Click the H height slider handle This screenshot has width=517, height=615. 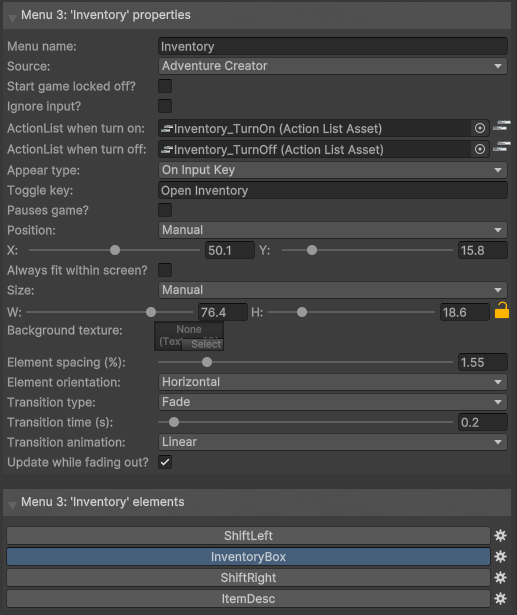pos(302,312)
